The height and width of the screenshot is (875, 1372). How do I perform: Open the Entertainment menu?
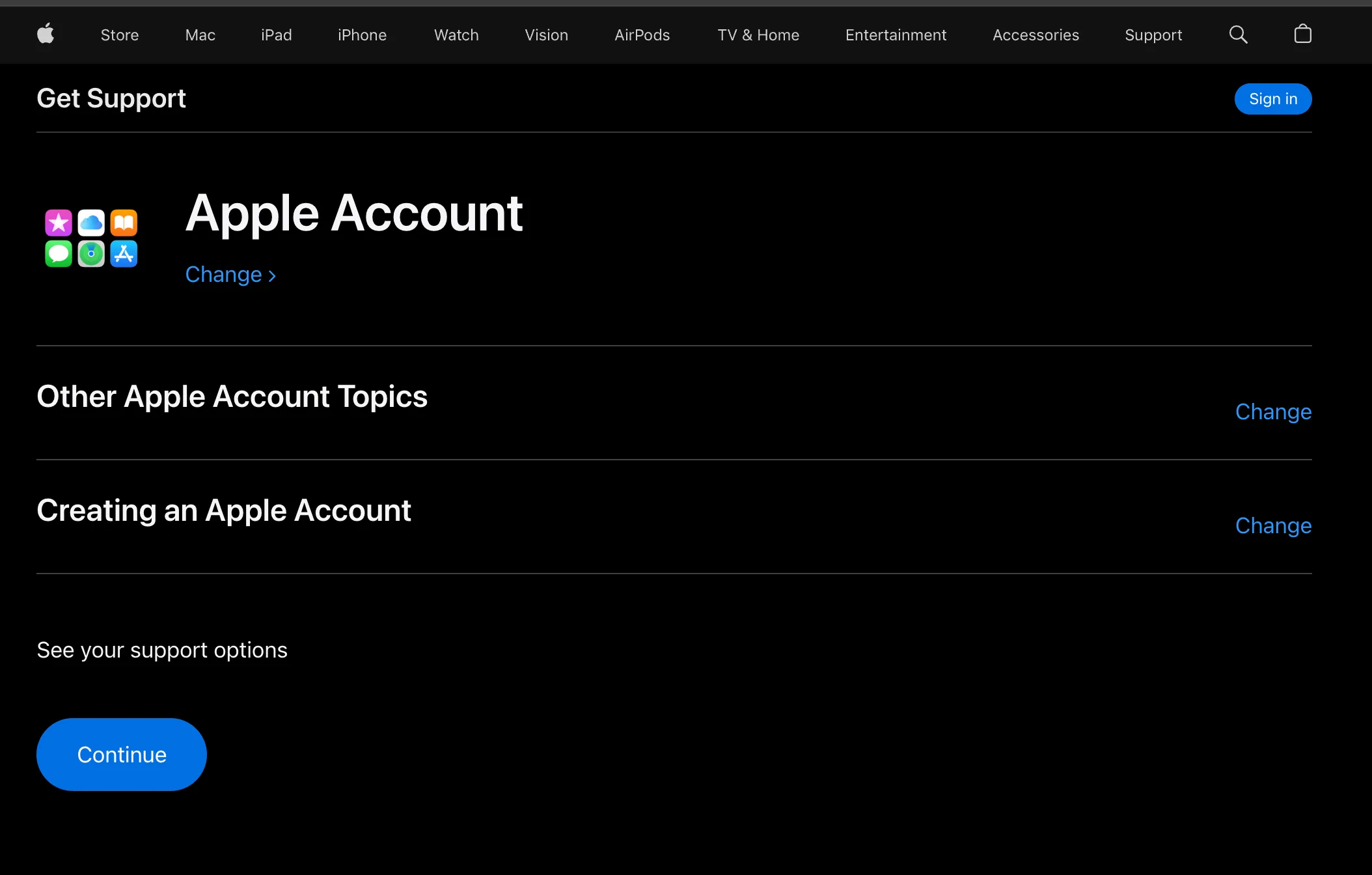click(896, 35)
